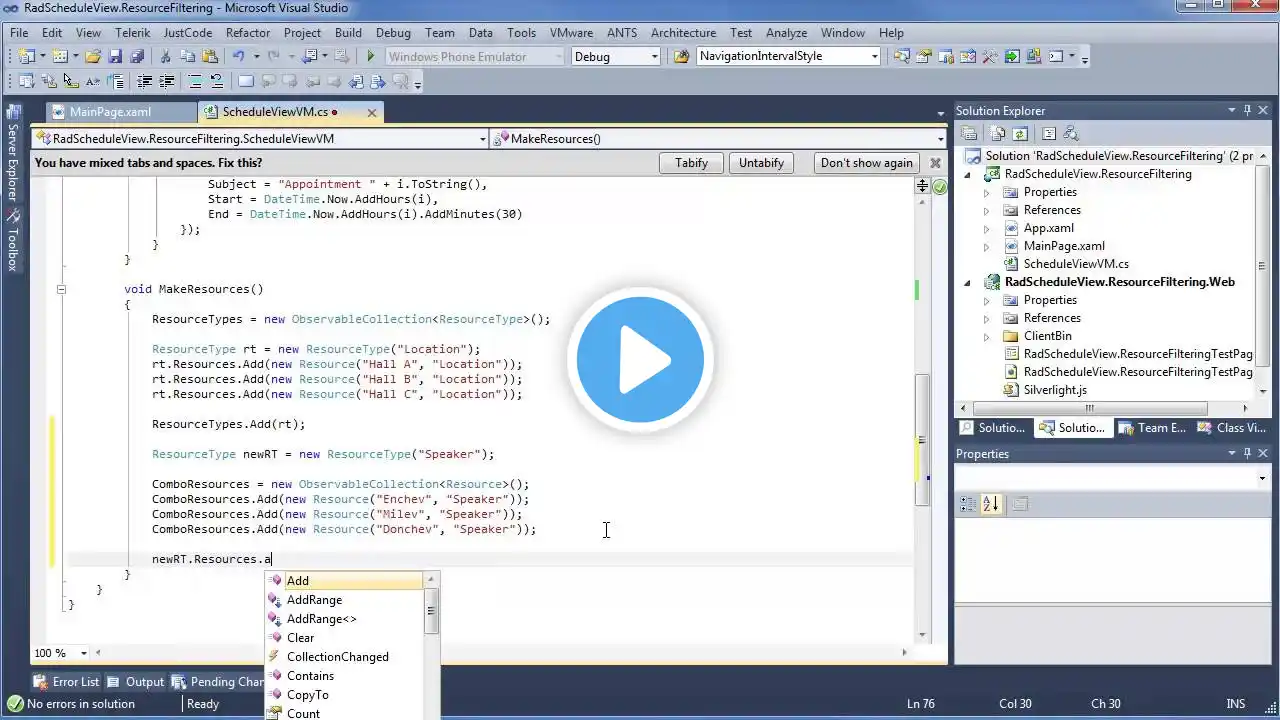1280x720 pixels.
Task: Pin the Solution Explorer panel
Action: [x=1248, y=111]
